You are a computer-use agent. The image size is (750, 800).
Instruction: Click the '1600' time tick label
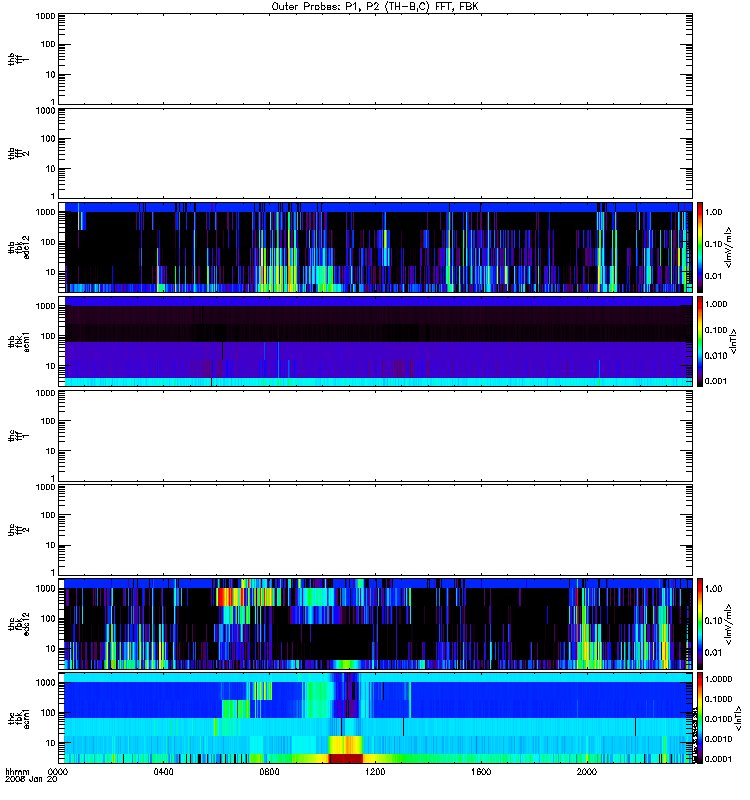click(481, 771)
